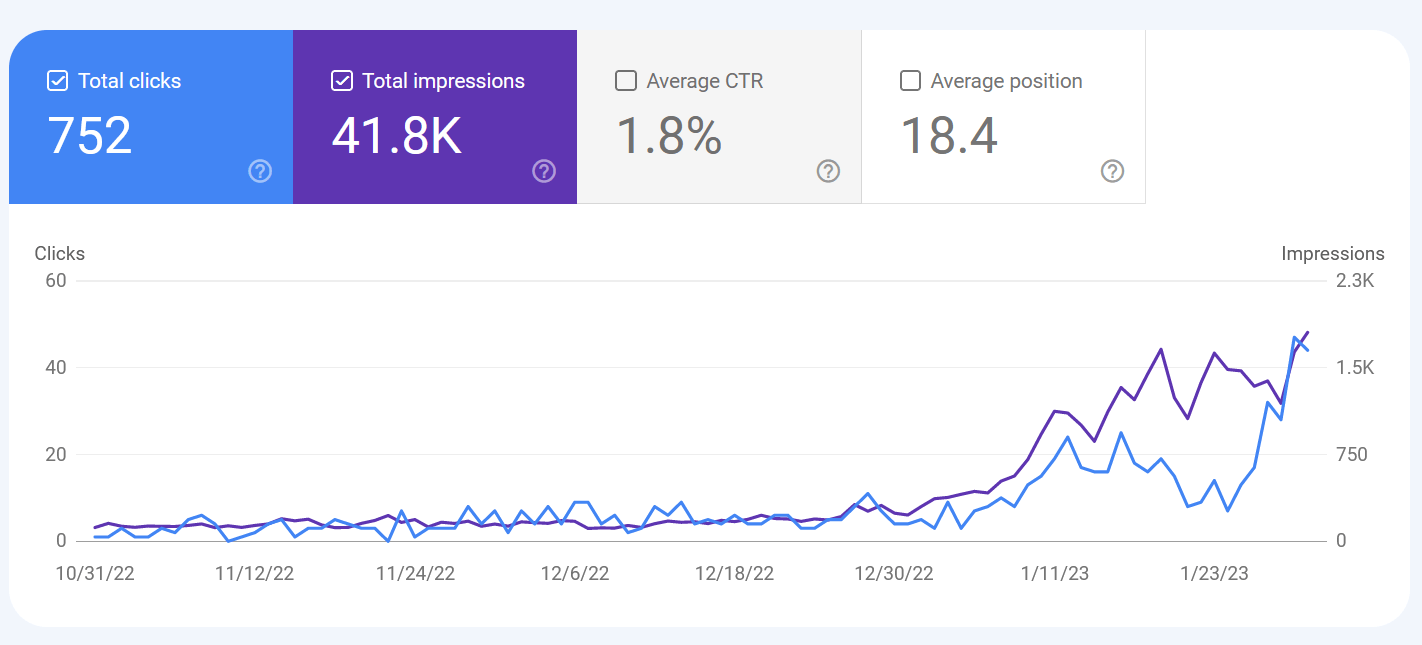Screen dimensions: 1422x645
Task: Open help icon on Average position card
Action: tap(1112, 171)
